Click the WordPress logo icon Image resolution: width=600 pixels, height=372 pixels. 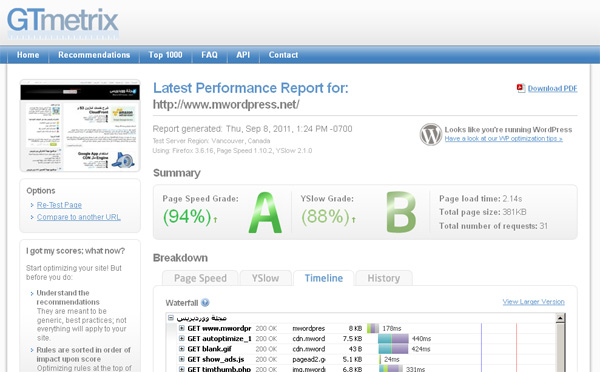(x=430, y=134)
